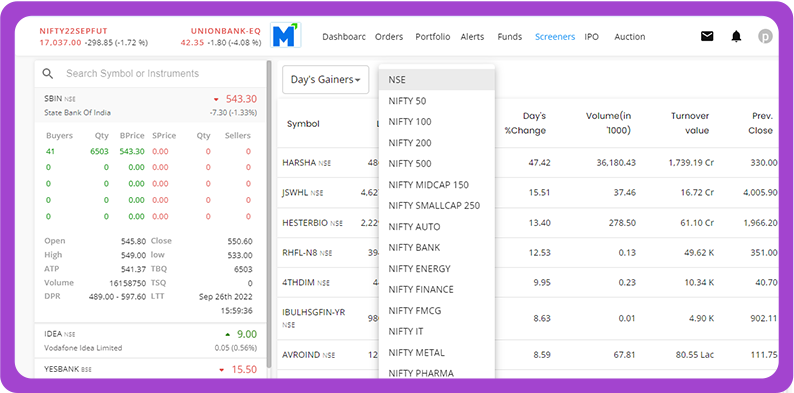Click the search magnifier icon
This screenshot has width=794, height=393.
click(x=48, y=73)
